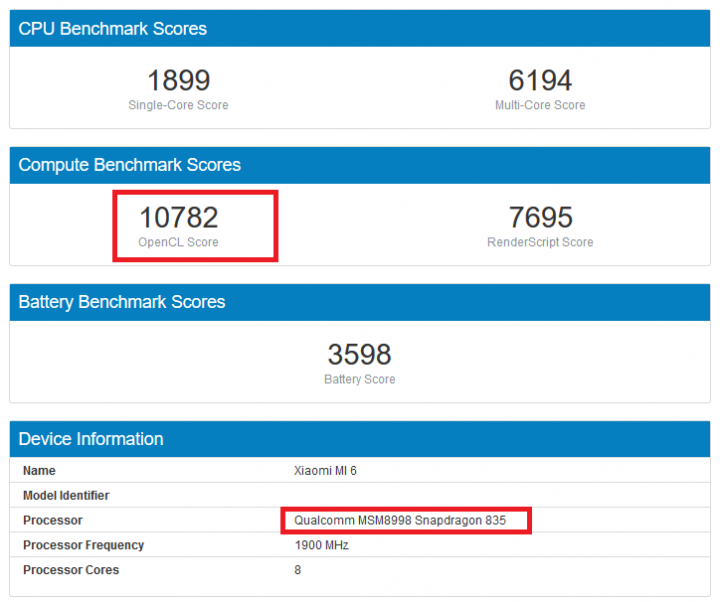Select the RenderScript score value 7695
Viewport: 720px width, 602px height.
point(540,217)
